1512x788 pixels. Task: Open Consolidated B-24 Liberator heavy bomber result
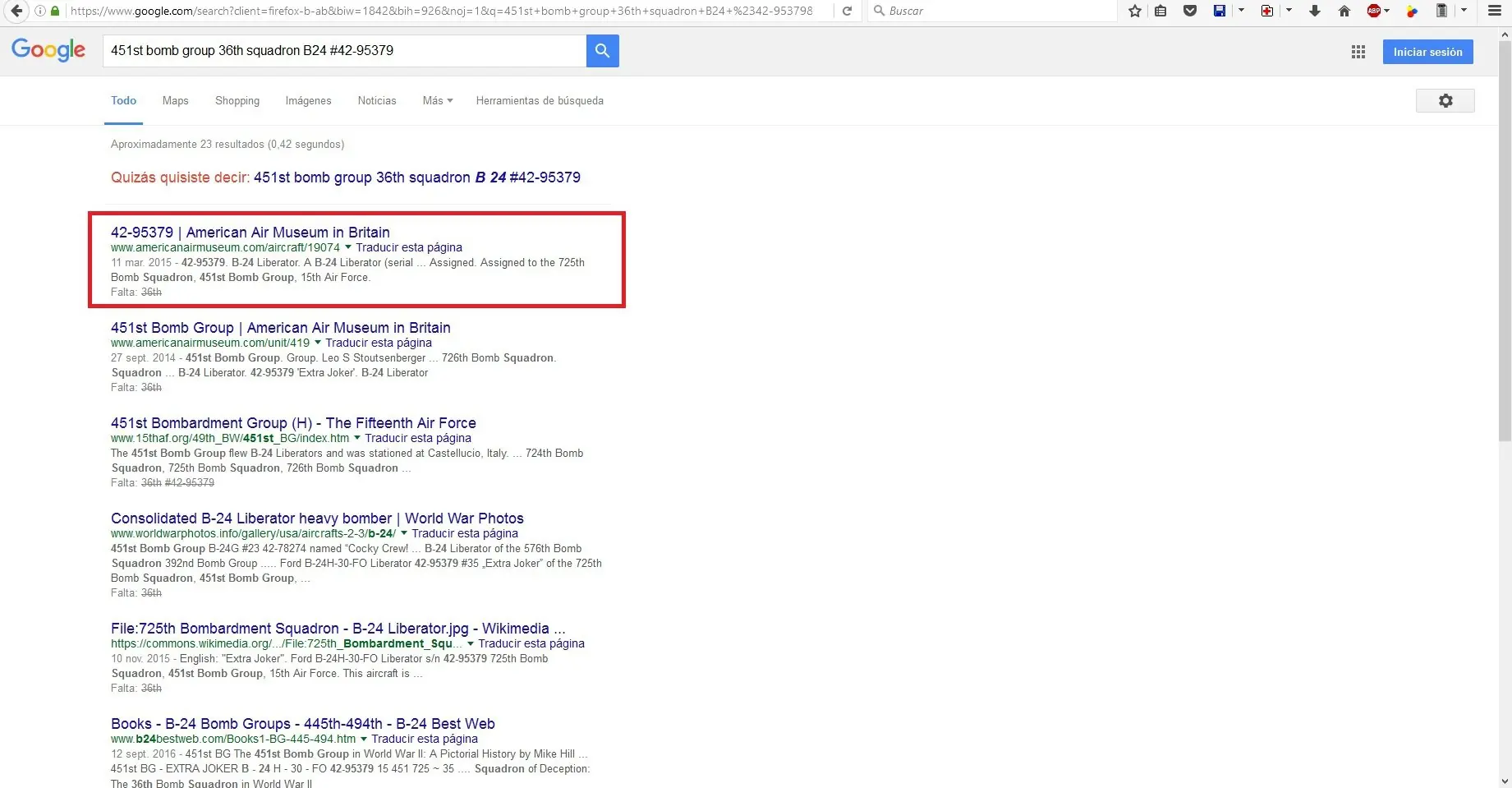pyautogui.click(x=317, y=518)
